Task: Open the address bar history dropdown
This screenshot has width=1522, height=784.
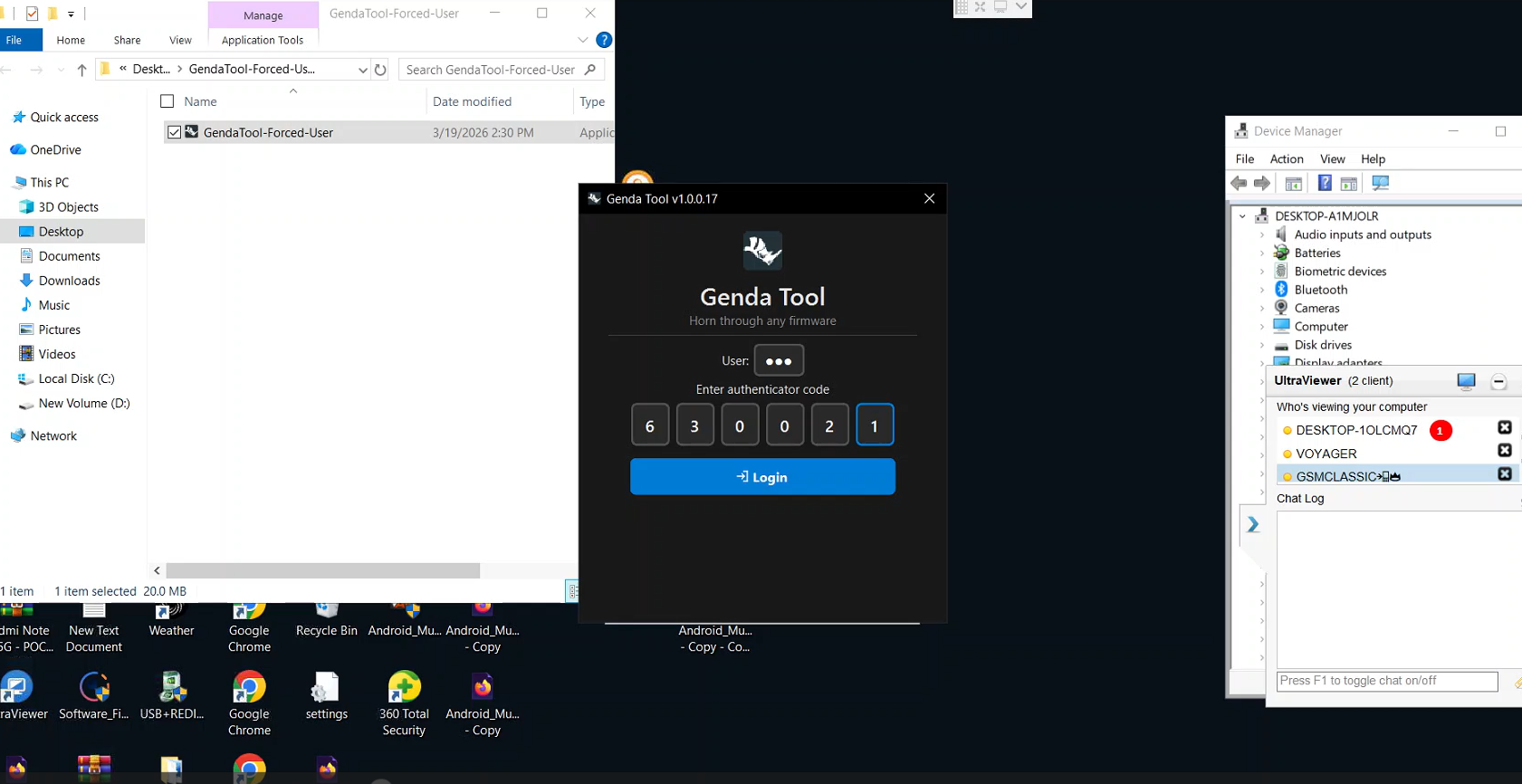Action: pyautogui.click(x=362, y=70)
